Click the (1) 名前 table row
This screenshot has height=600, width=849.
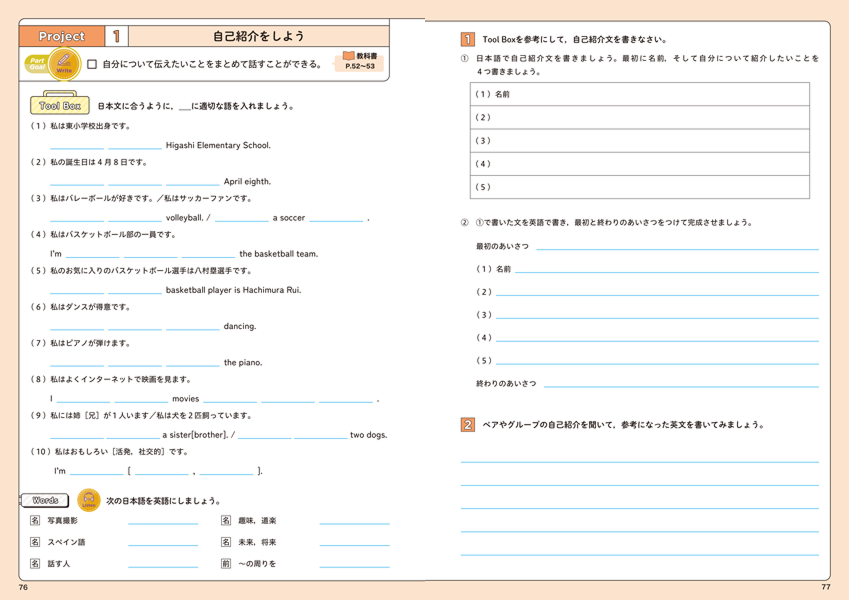[x=639, y=94]
